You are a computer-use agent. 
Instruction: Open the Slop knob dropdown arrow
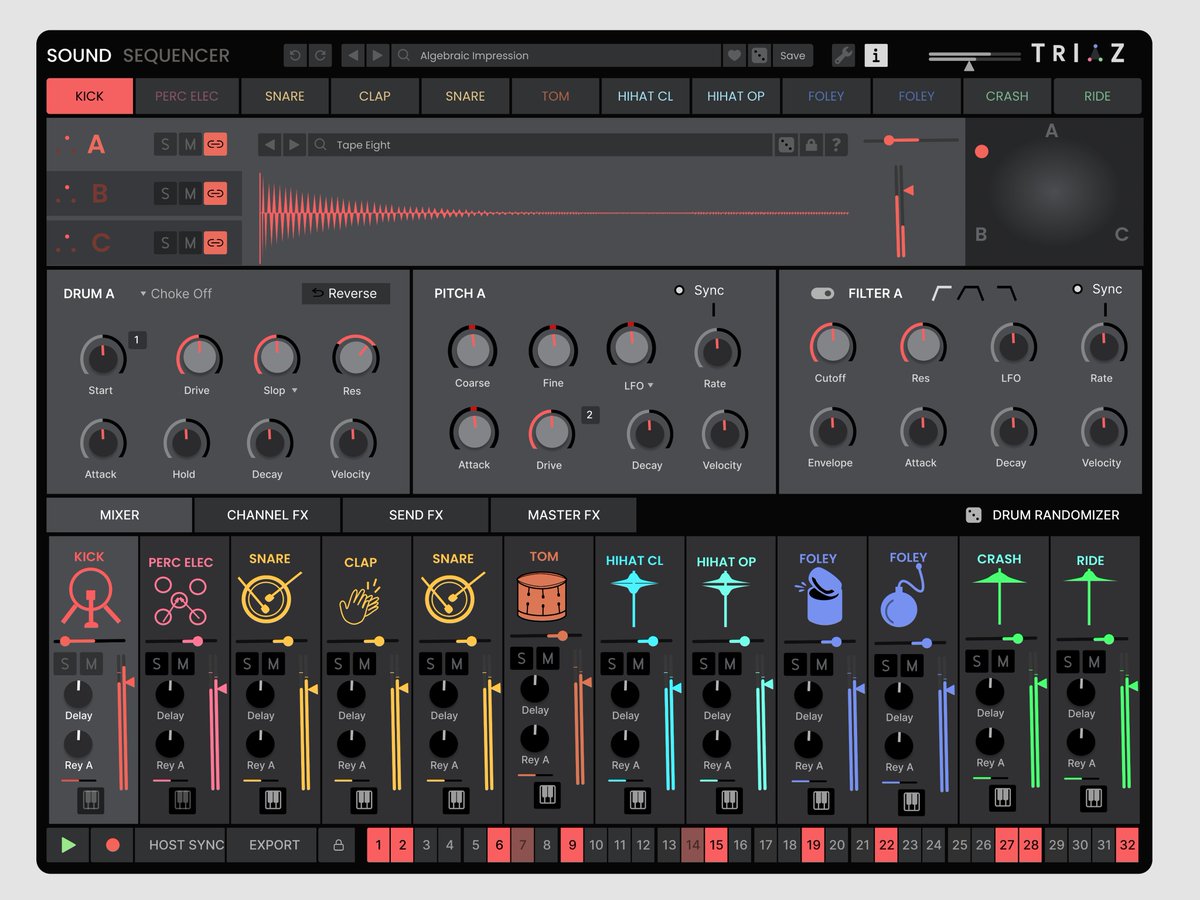coord(294,391)
